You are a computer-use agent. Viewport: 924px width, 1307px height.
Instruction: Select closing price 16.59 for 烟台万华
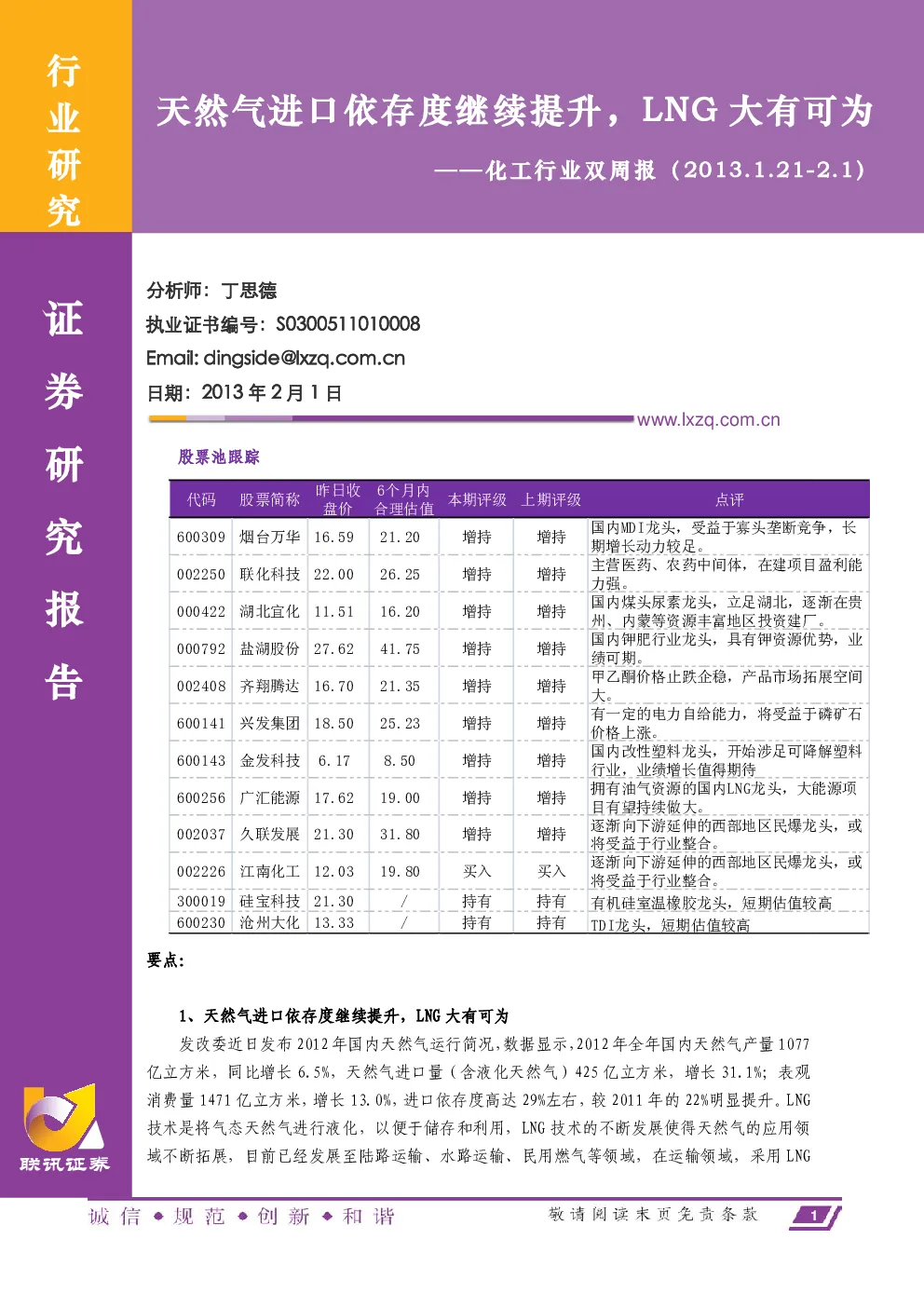pos(333,537)
